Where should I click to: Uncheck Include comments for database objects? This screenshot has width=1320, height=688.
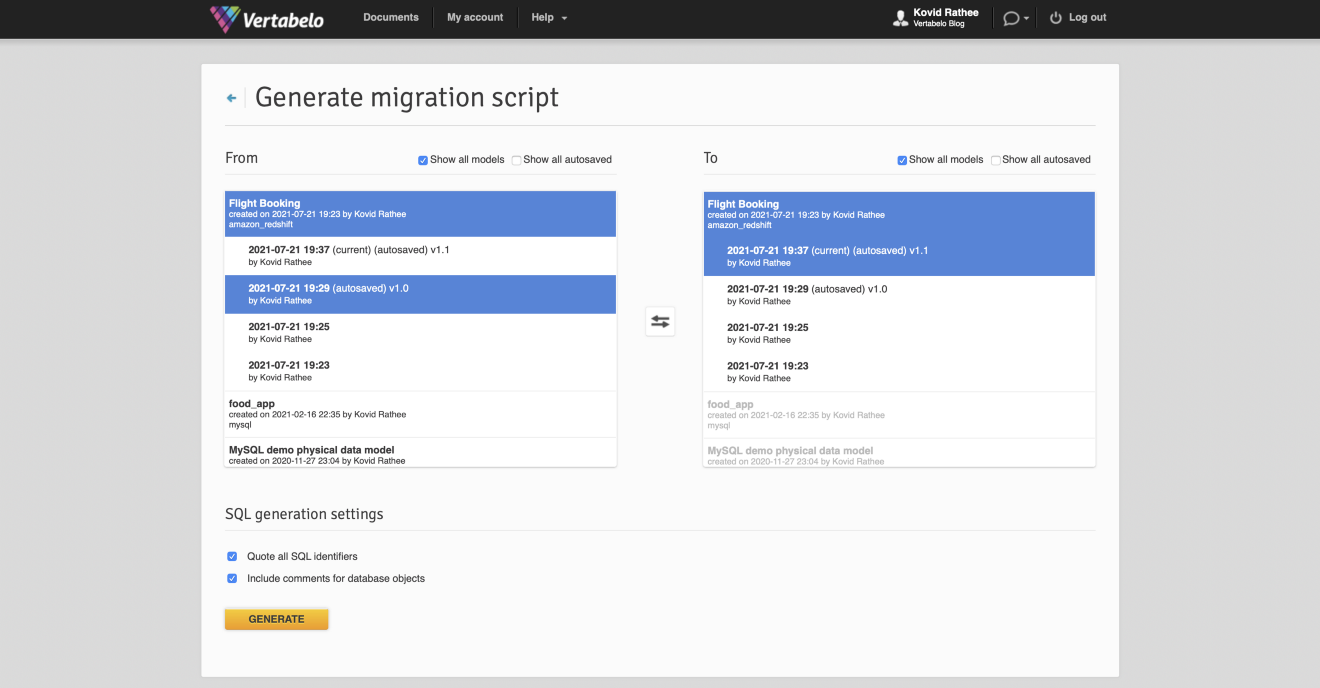click(232, 578)
